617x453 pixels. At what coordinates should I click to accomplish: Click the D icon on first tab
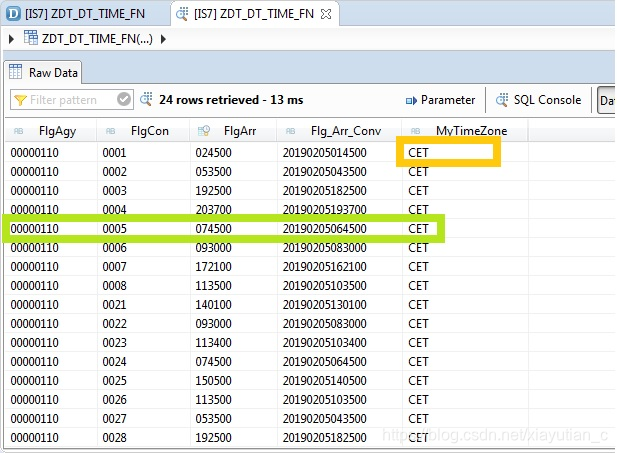click(13, 14)
